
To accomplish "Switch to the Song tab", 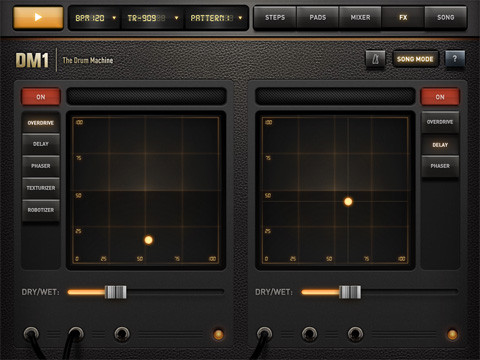I will pyautogui.click(x=446, y=17).
